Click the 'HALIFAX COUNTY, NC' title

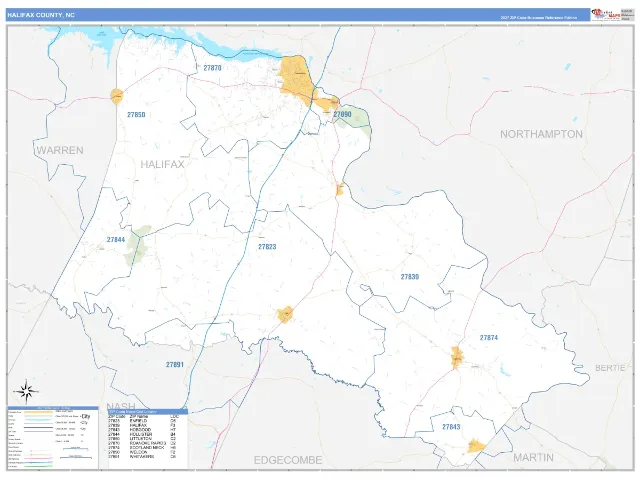pyautogui.click(x=41, y=15)
